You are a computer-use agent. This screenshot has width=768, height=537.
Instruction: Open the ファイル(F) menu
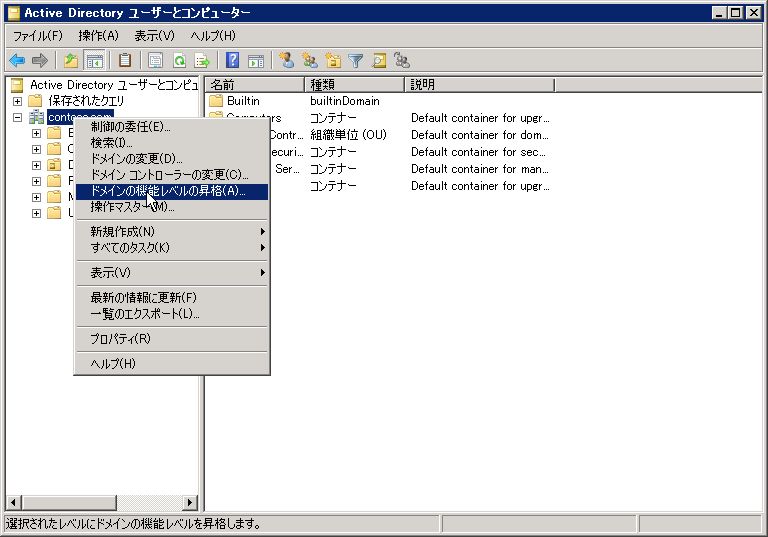point(38,36)
